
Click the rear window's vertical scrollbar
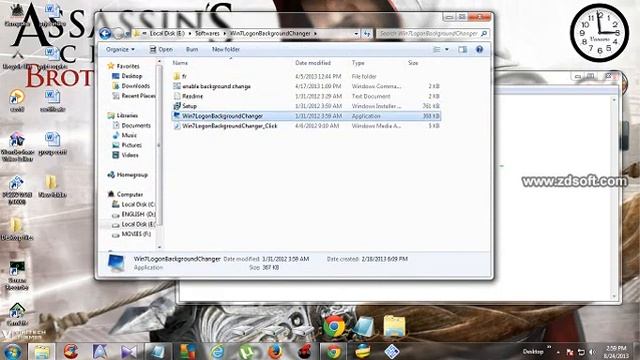[x=614, y=198]
